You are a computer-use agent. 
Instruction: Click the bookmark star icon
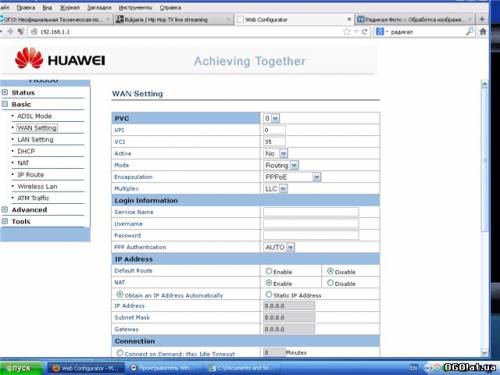tap(347, 32)
